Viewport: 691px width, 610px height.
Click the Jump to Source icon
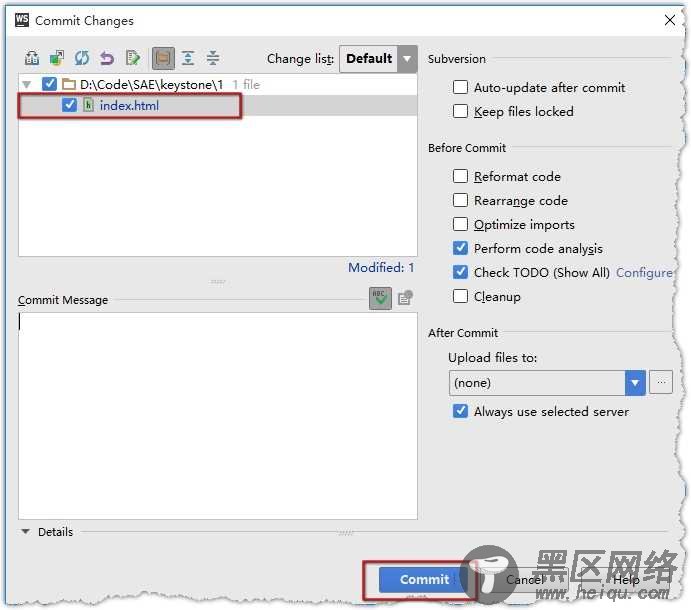click(x=132, y=58)
